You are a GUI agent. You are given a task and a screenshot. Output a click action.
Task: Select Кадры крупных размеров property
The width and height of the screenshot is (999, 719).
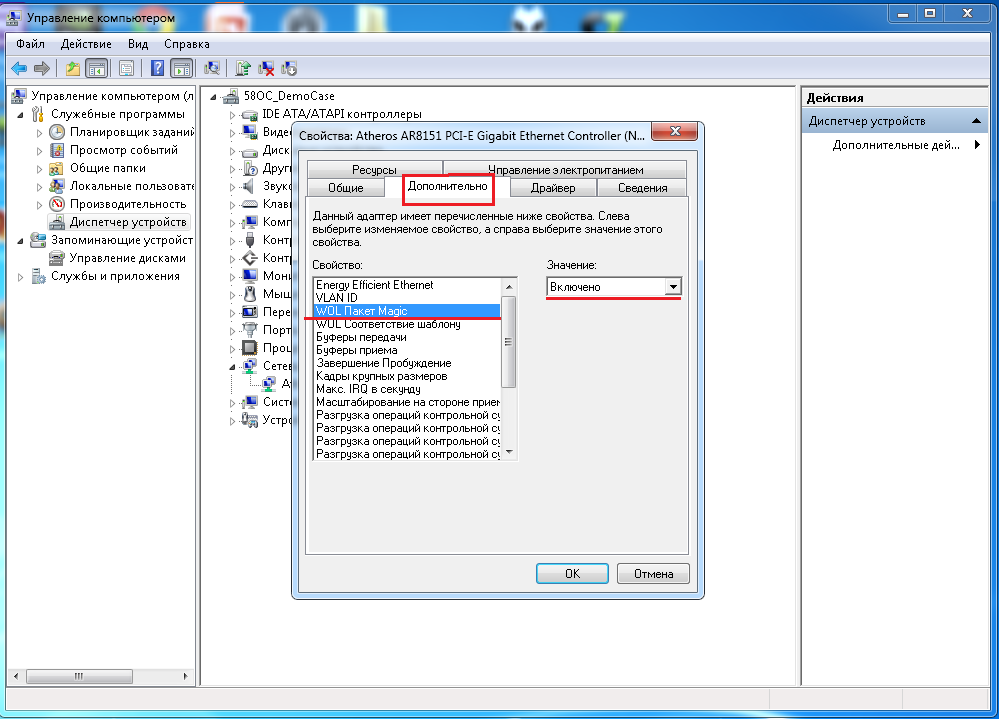coord(407,376)
